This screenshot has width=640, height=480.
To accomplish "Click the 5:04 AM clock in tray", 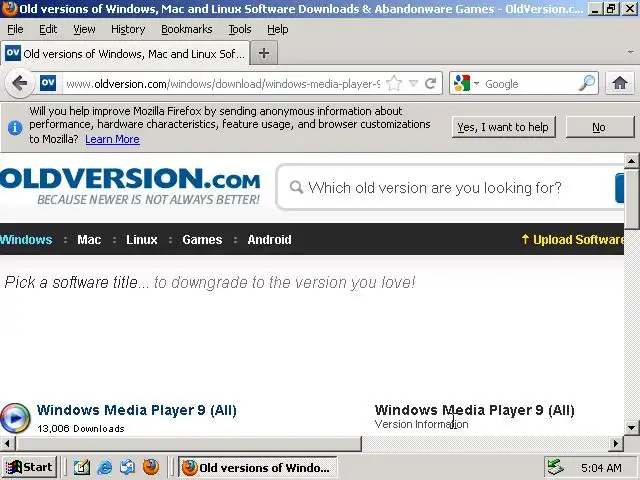I will [x=601, y=468].
